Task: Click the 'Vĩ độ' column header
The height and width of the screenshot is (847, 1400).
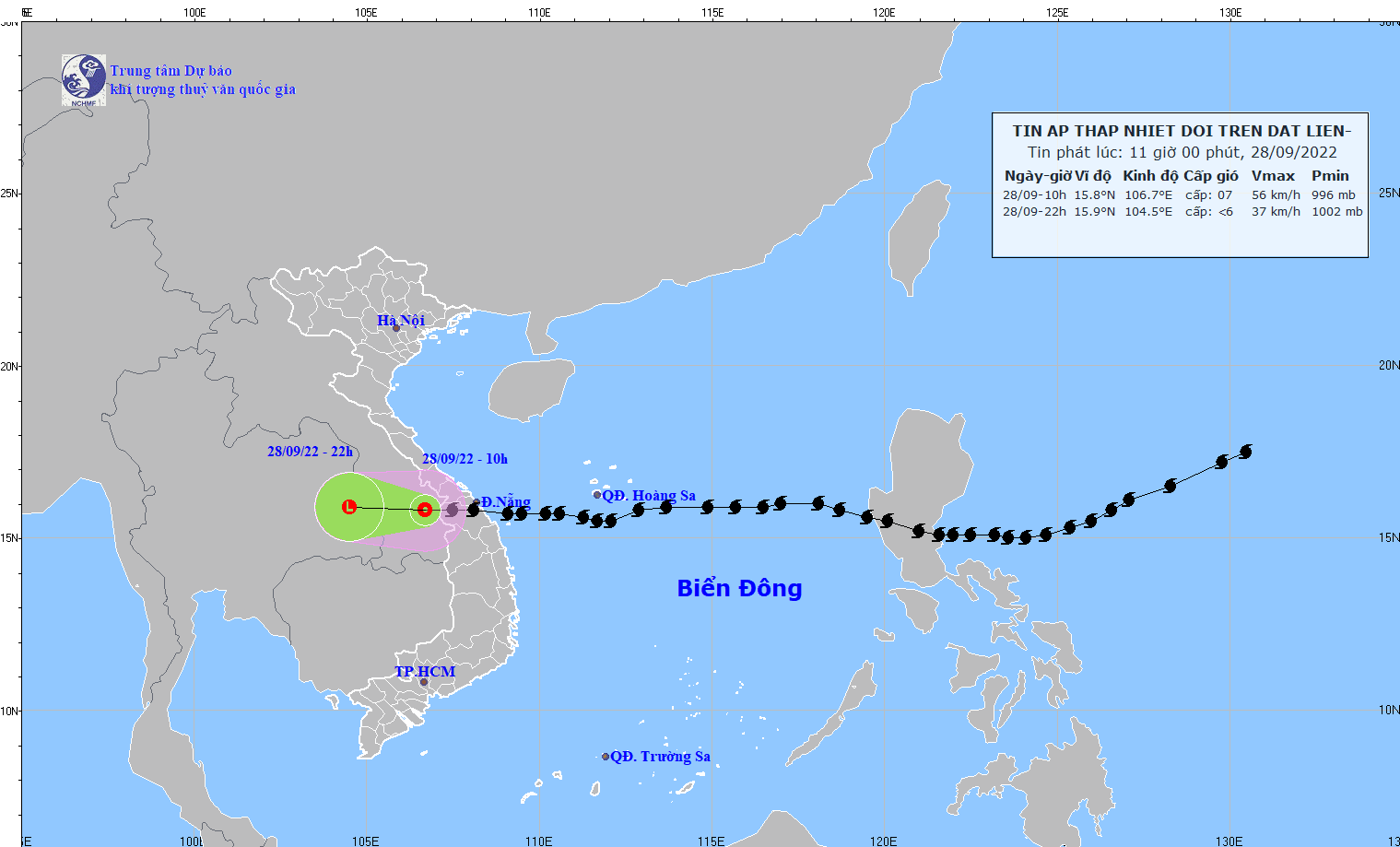Action: [1094, 175]
